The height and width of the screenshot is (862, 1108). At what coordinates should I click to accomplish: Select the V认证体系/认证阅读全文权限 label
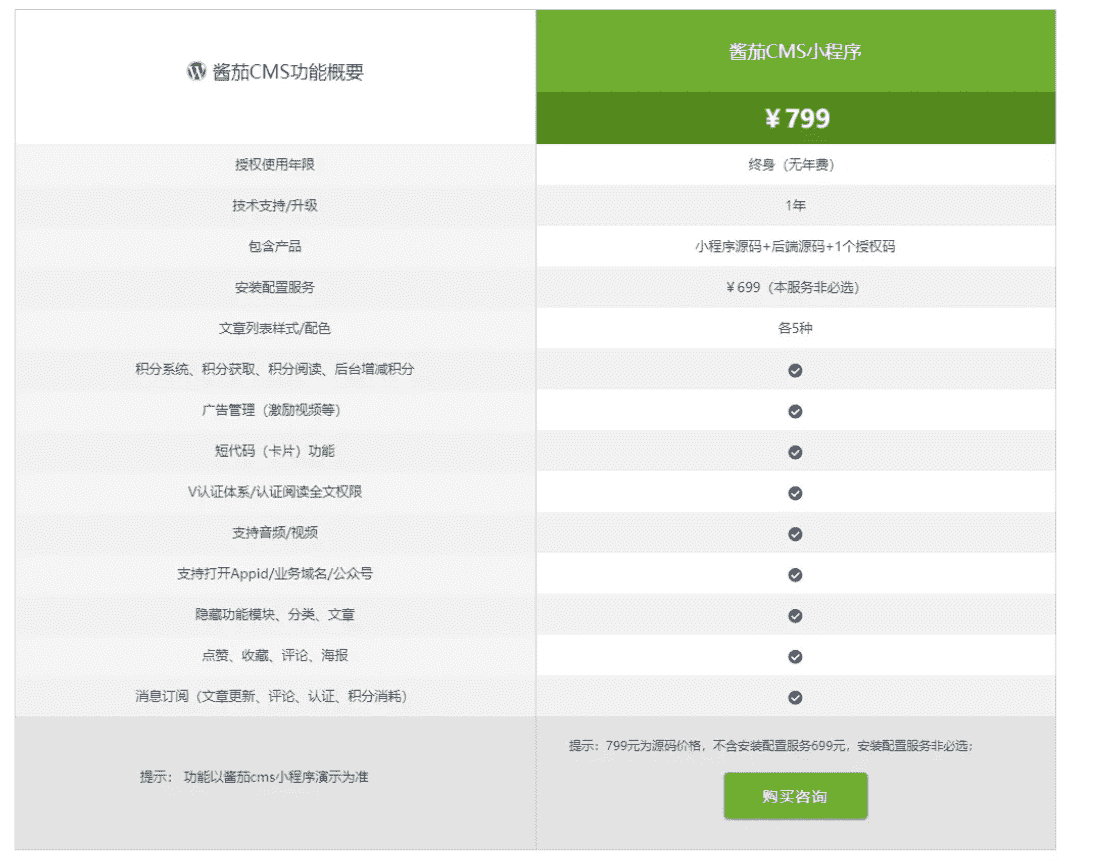tap(275, 492)
